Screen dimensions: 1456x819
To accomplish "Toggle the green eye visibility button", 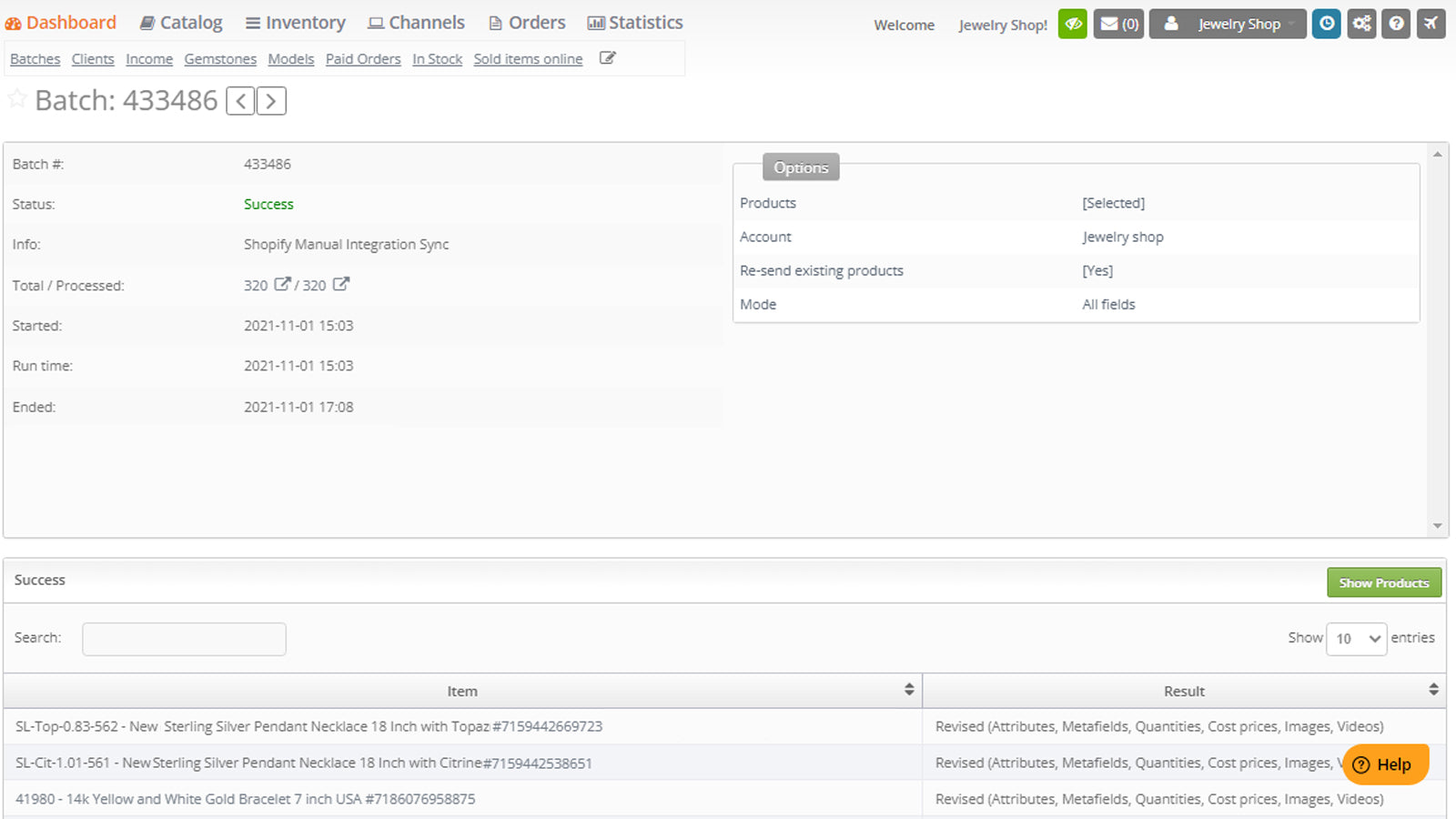I will tap(1073, 24).
